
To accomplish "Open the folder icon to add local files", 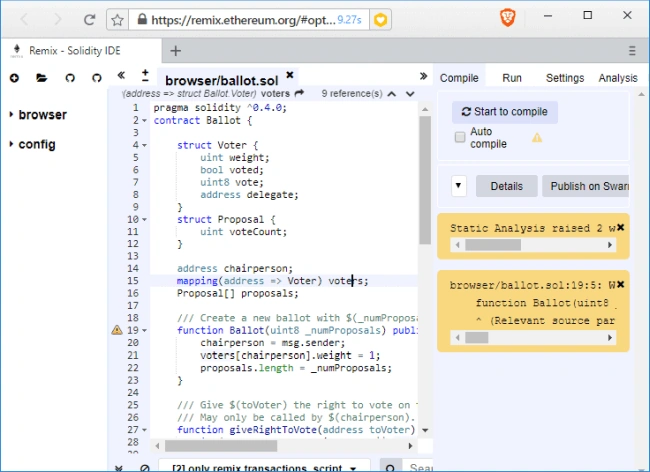I will pyautogui.click(x=41, y=78).
